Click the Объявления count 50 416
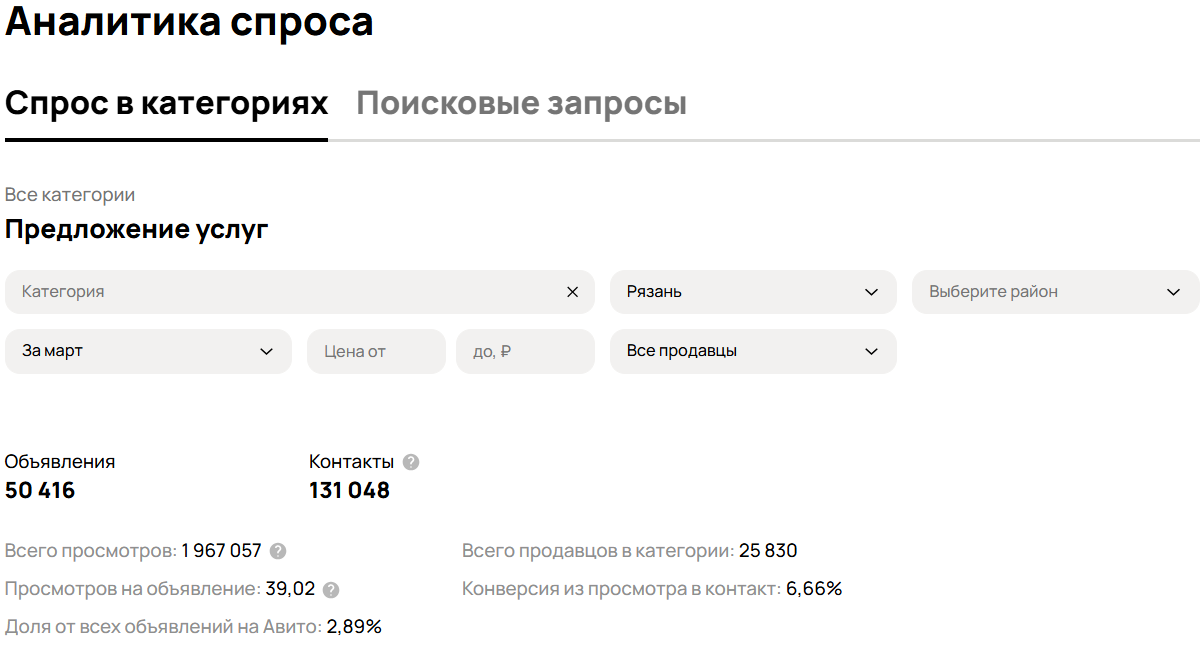Screen dimensions: 1204x659 (x=40, y=491)
